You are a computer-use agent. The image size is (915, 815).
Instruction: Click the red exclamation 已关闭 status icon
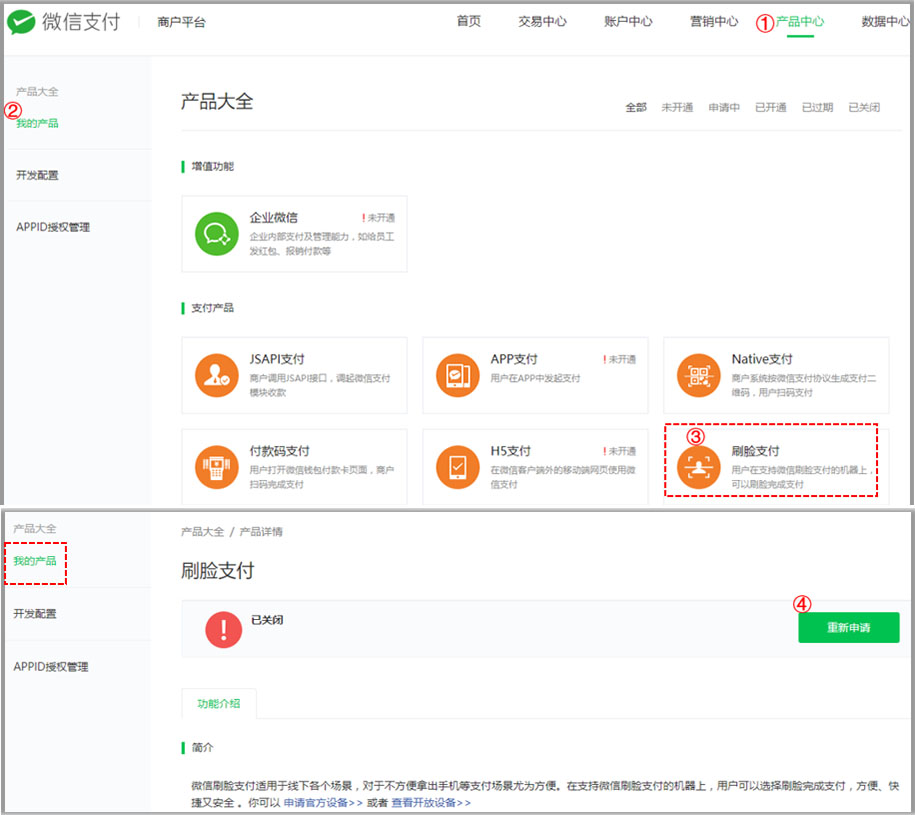(x=223, y=629)
